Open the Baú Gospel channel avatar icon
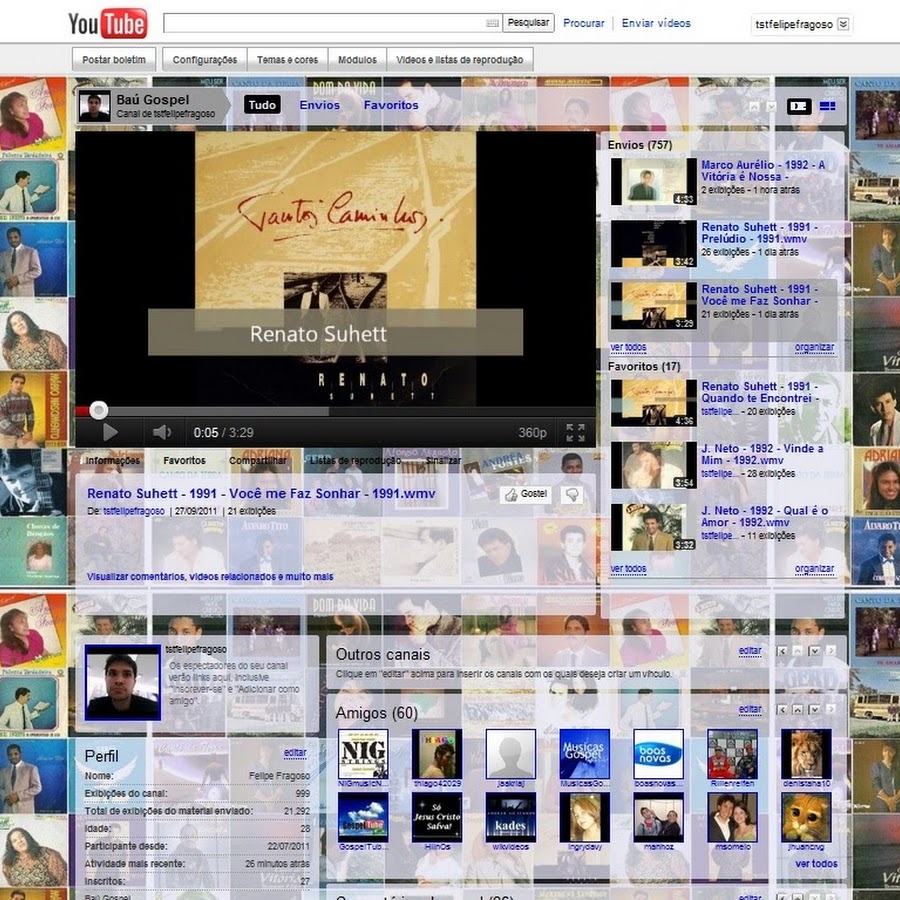 point(95,106)
